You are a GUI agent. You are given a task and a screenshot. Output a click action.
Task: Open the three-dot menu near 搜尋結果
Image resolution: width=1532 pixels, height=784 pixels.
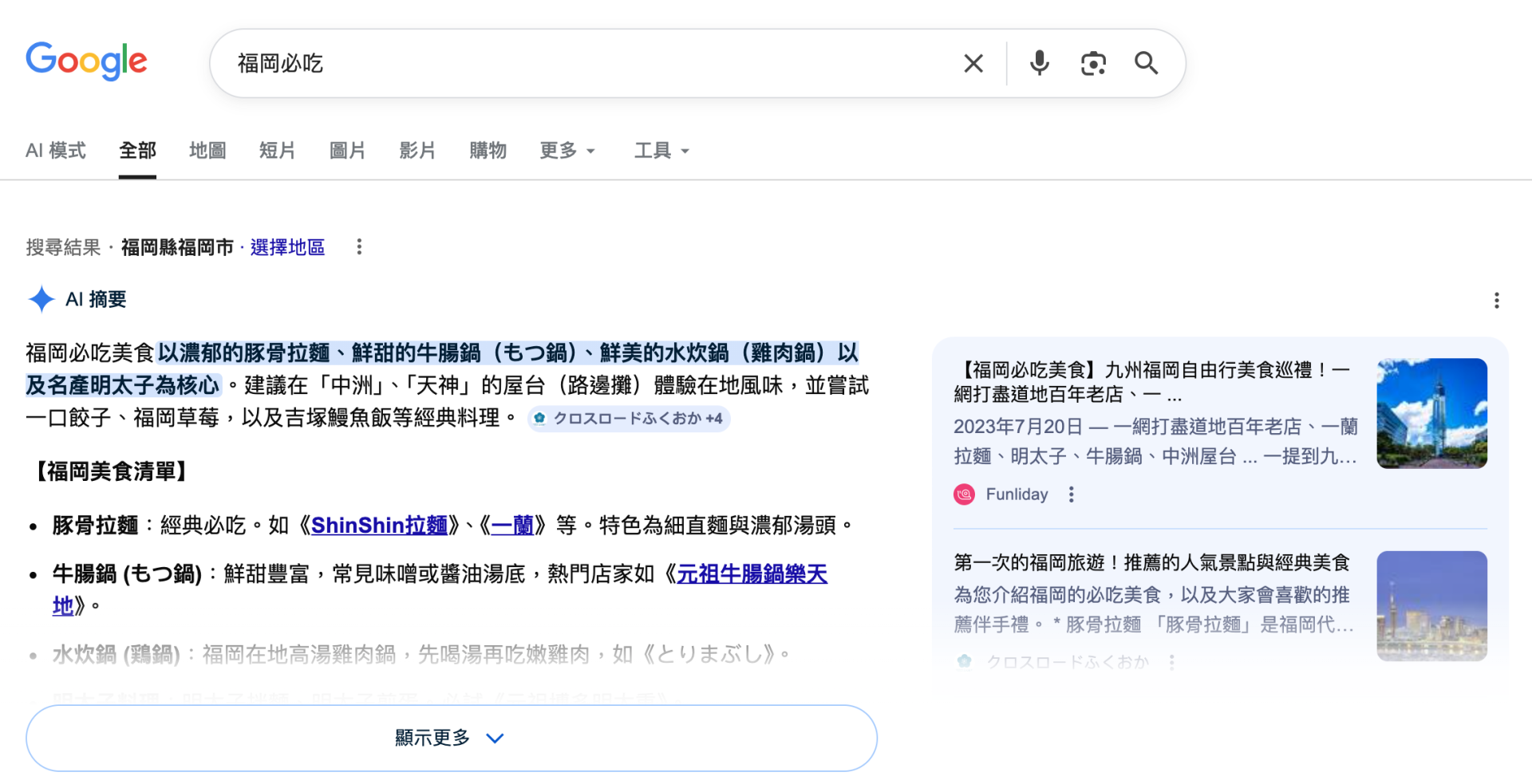359,247
